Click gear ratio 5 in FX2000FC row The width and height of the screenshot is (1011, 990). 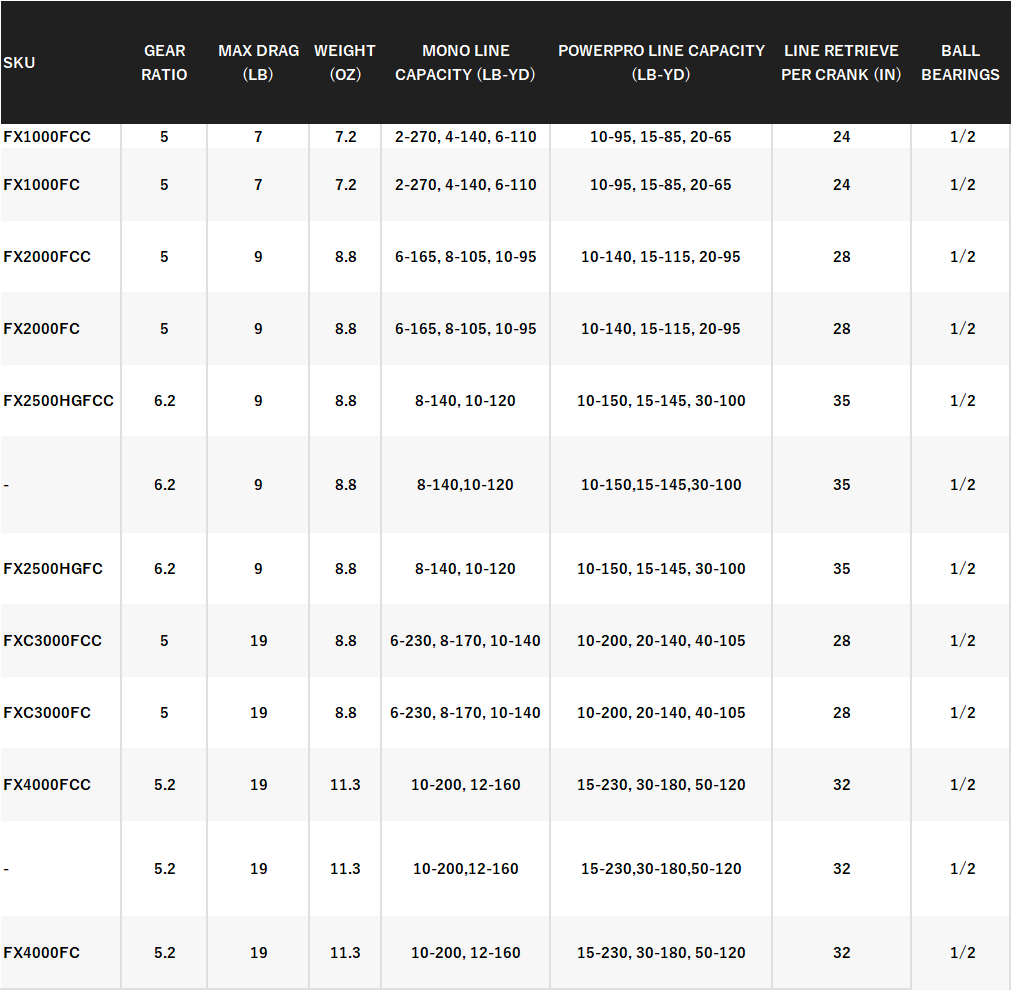click(x=164, y=329)
